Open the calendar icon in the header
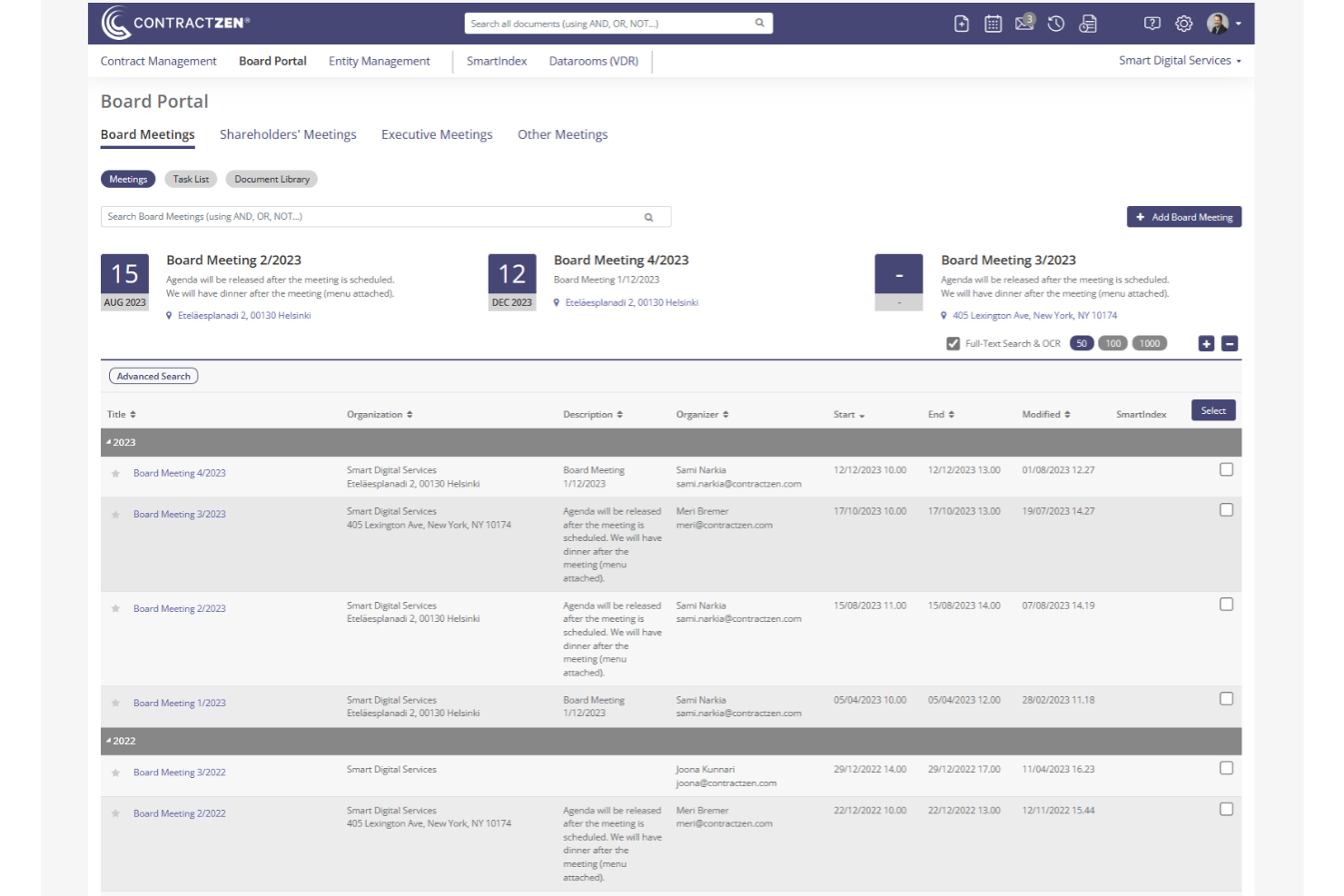Screen dimensions: 1344x896 point(993,25)
